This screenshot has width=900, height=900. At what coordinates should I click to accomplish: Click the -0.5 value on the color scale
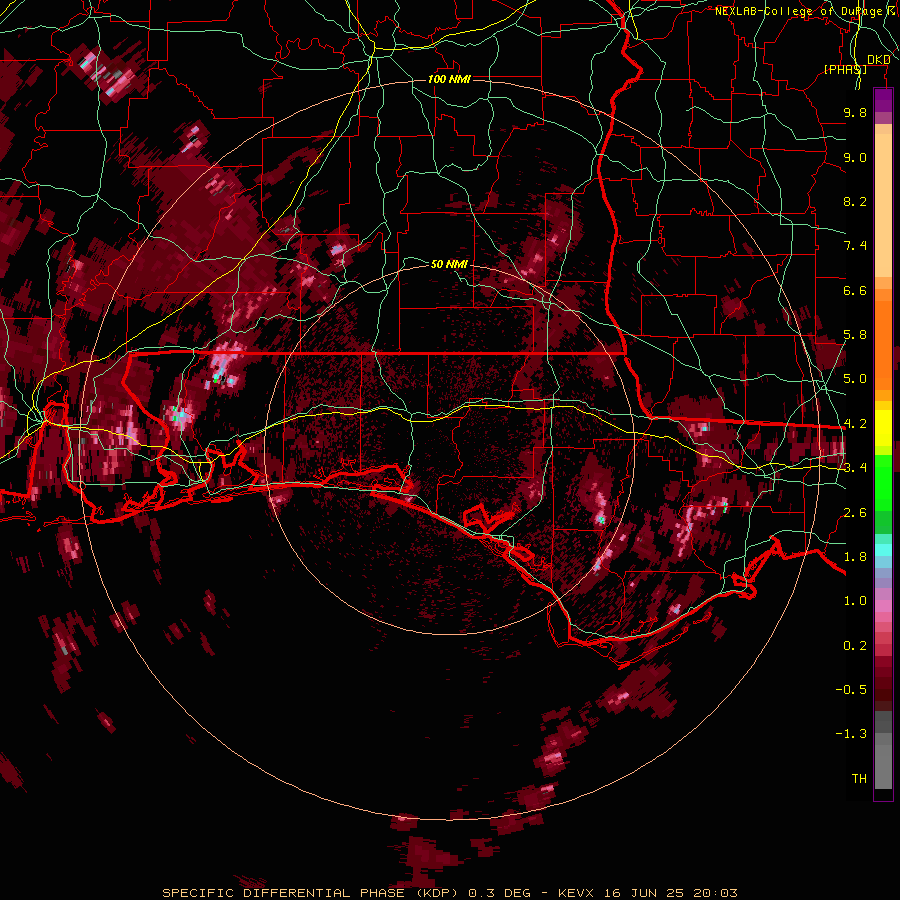coord(851,690)
